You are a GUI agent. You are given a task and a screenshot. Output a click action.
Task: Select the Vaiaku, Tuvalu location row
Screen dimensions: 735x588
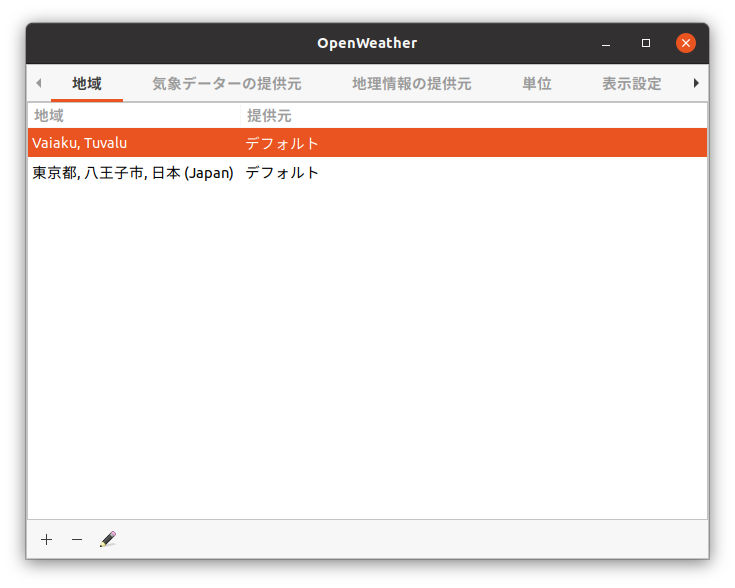coord(368,143)
